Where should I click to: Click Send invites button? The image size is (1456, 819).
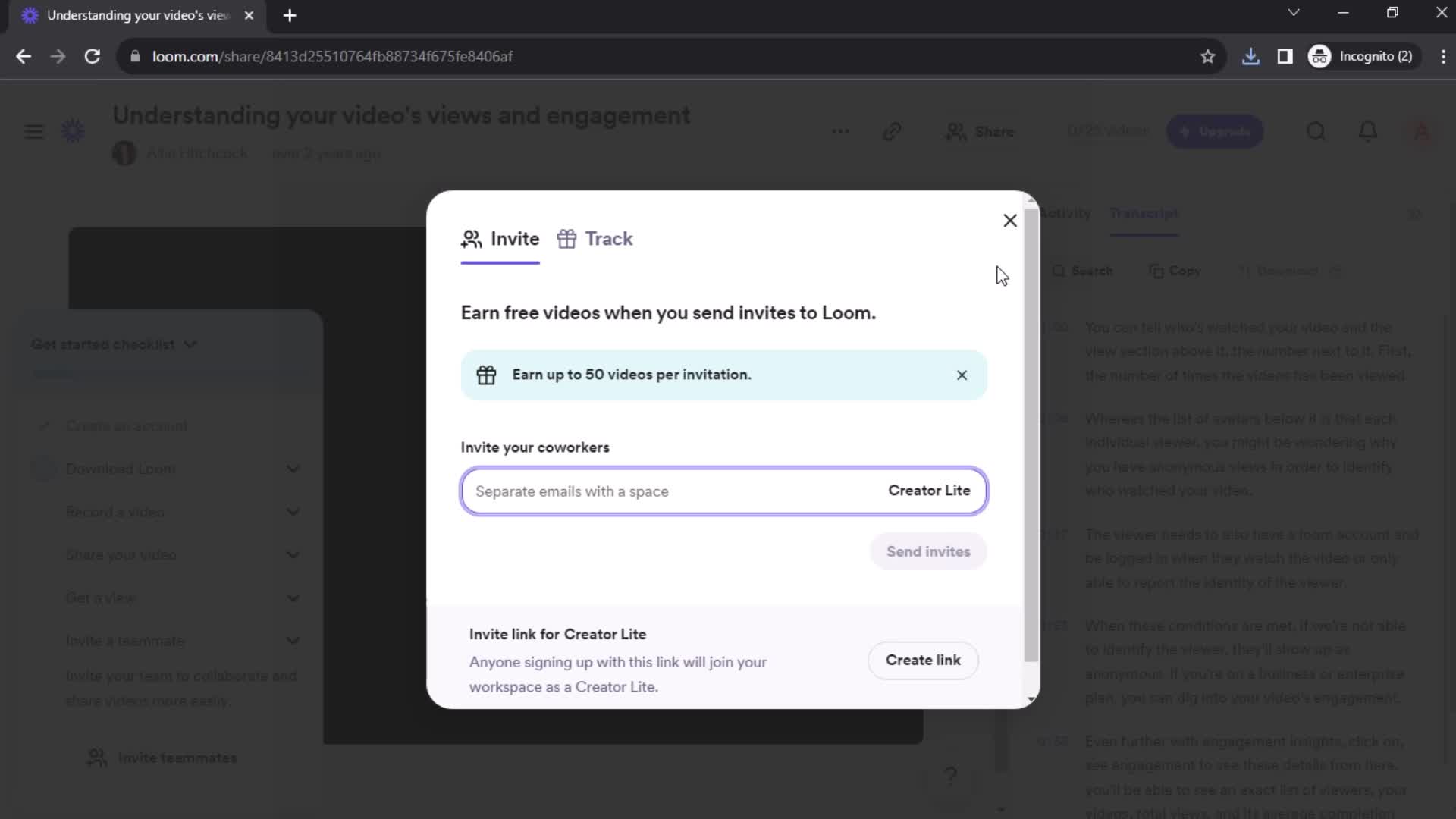click(x=928, y=551)
